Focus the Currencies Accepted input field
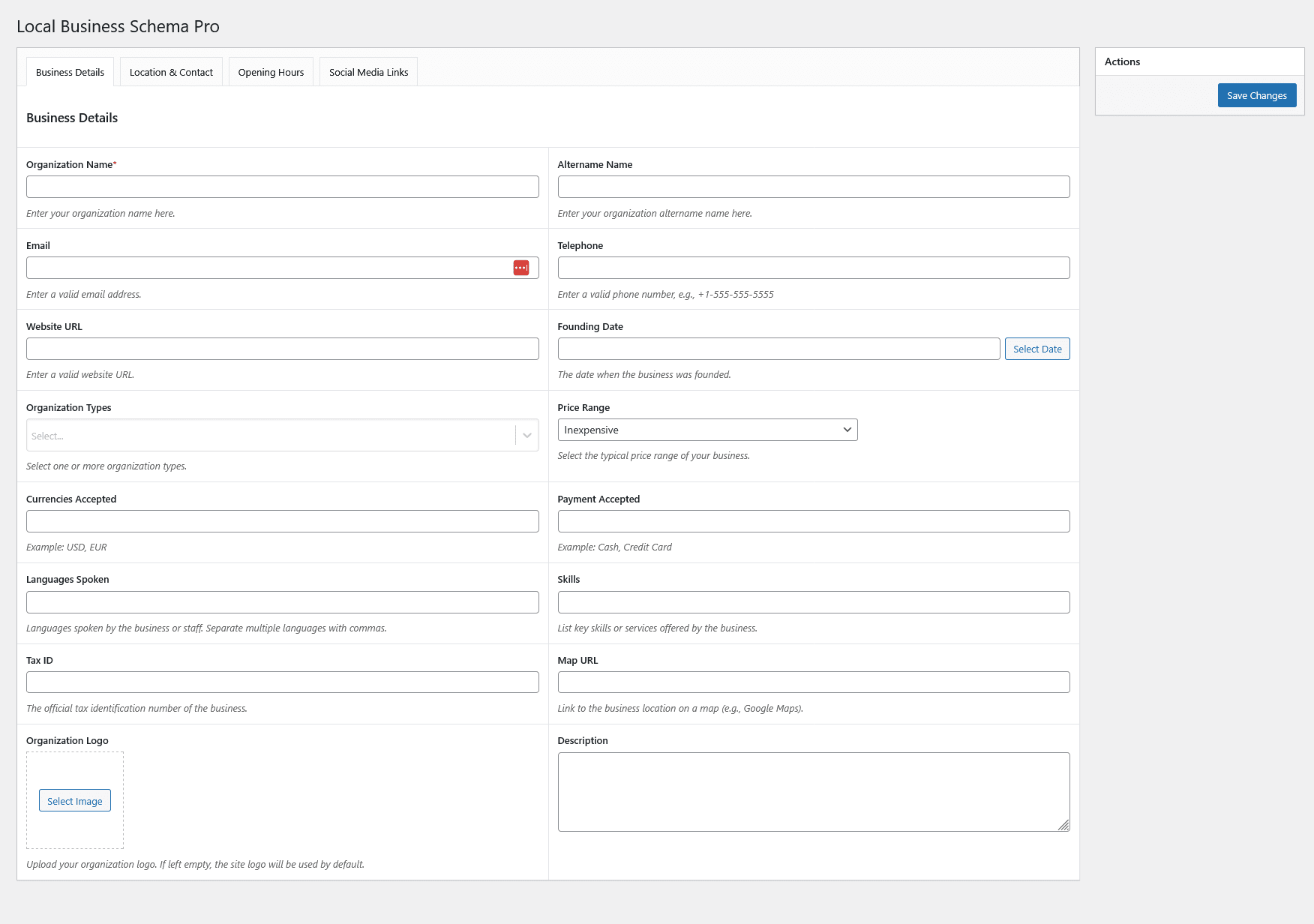 click(x=283, y=521)
